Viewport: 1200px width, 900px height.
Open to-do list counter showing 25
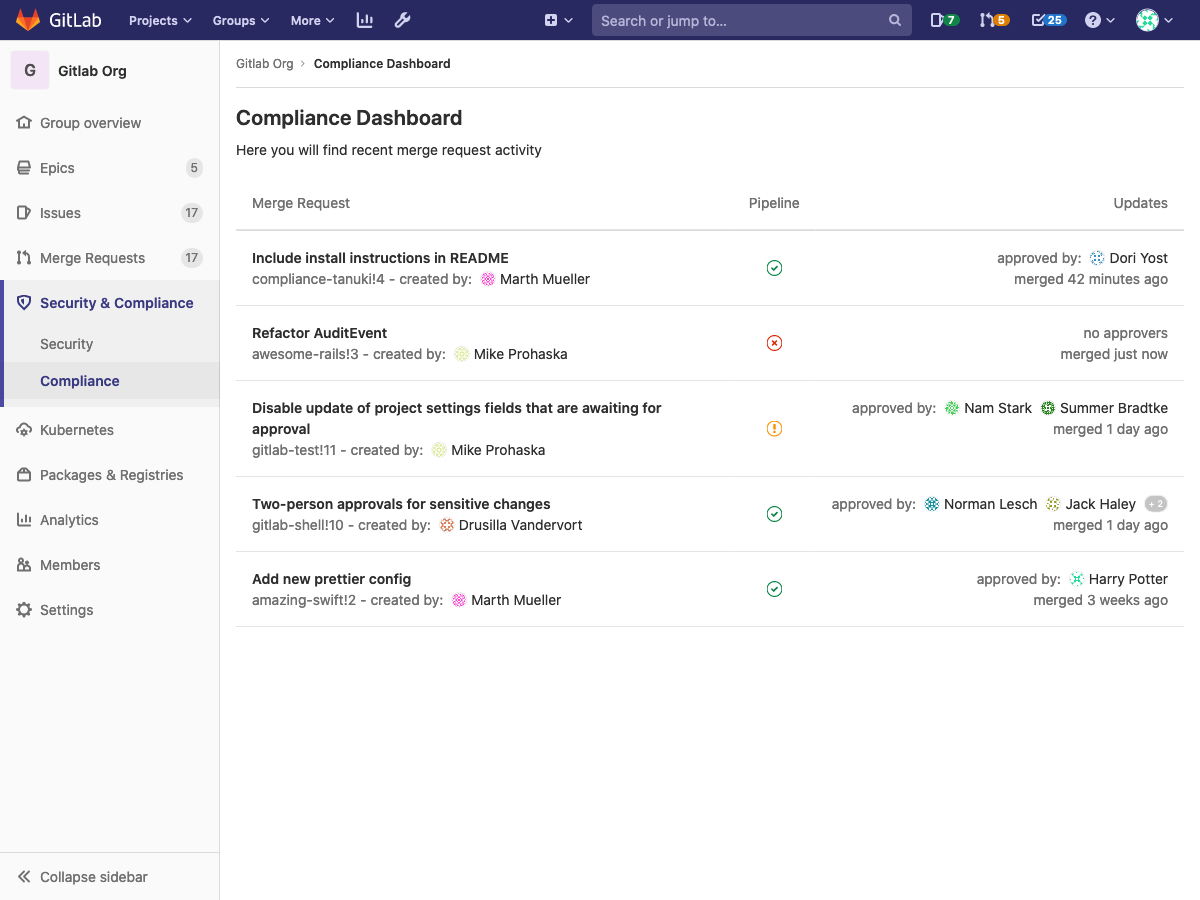coord(1048,20)
